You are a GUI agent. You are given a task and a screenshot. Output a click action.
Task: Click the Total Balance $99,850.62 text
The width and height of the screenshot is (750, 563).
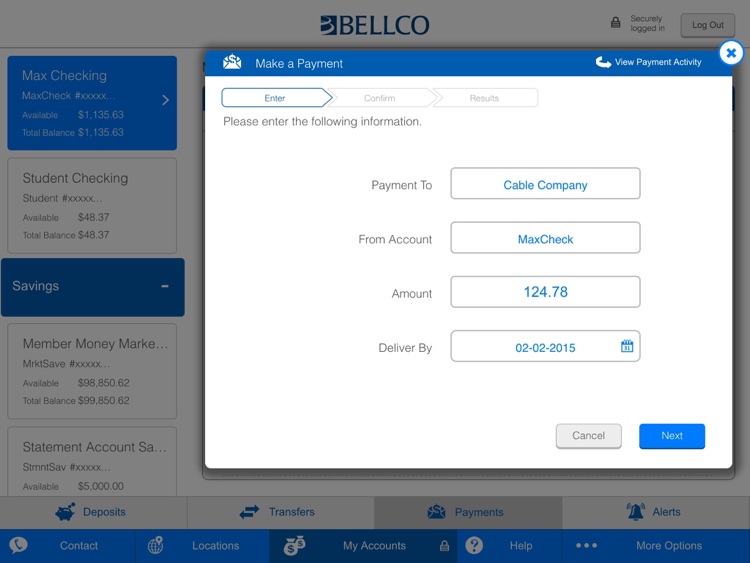pyautogui.click(x=76, y=401)
